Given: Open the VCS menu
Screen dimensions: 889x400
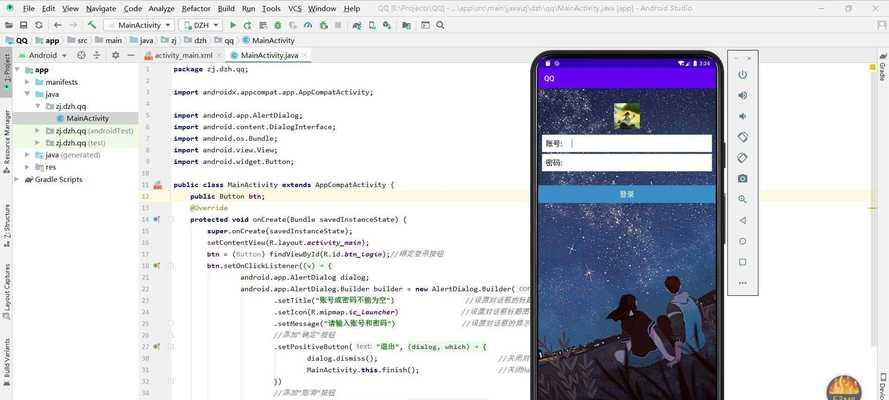Looking at the screenshot, I should (295, 8).
